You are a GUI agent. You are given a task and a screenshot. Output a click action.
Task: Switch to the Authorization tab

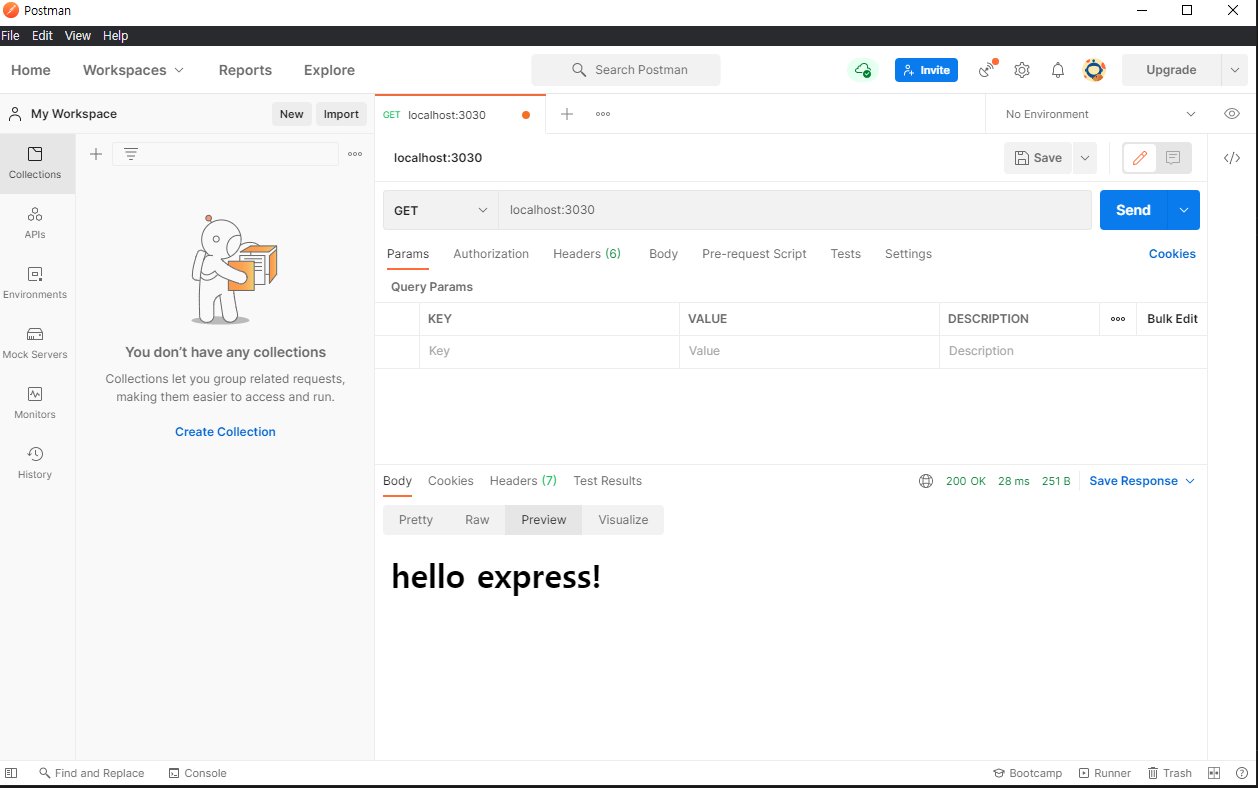[x=491, y=254]
